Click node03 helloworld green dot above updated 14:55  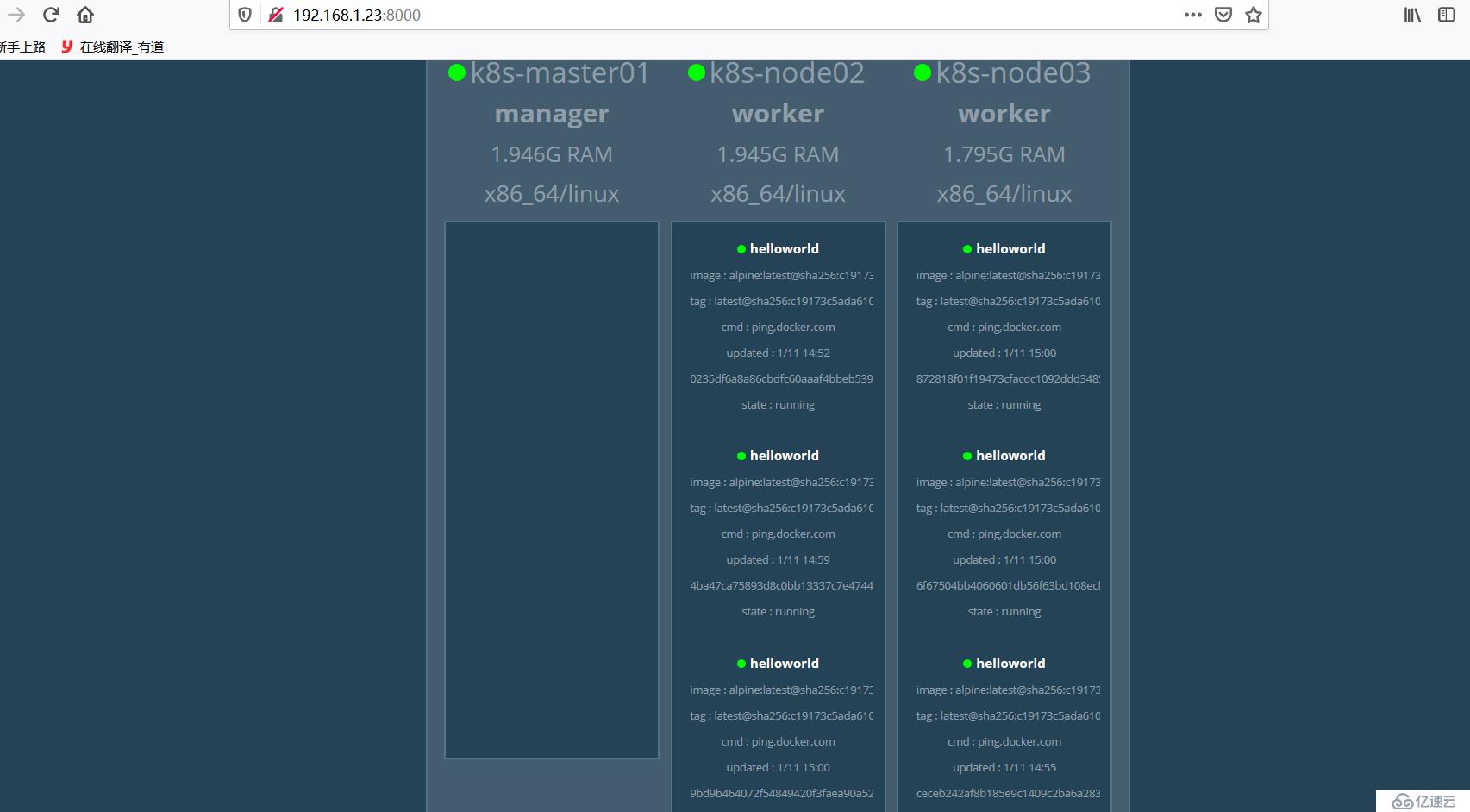(967, 664)
